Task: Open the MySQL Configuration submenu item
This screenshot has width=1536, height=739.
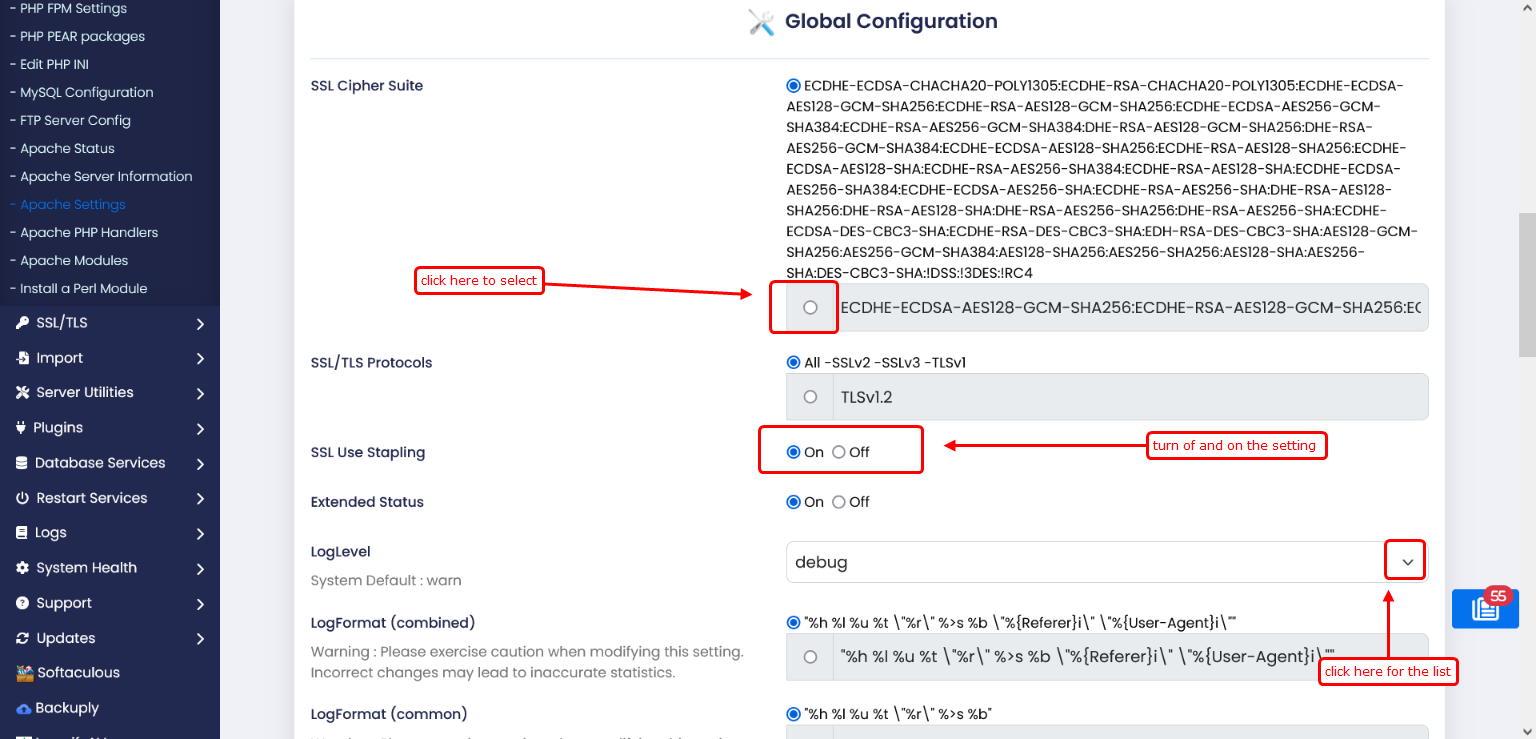Action: 86,92
